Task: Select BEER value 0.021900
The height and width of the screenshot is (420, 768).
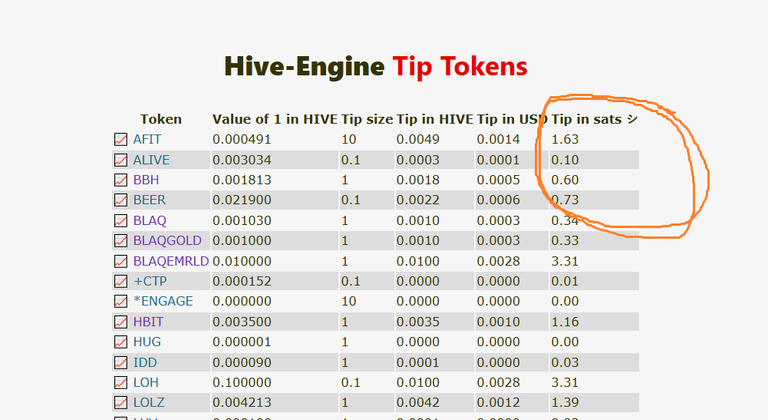Action: tap(241, 200)
